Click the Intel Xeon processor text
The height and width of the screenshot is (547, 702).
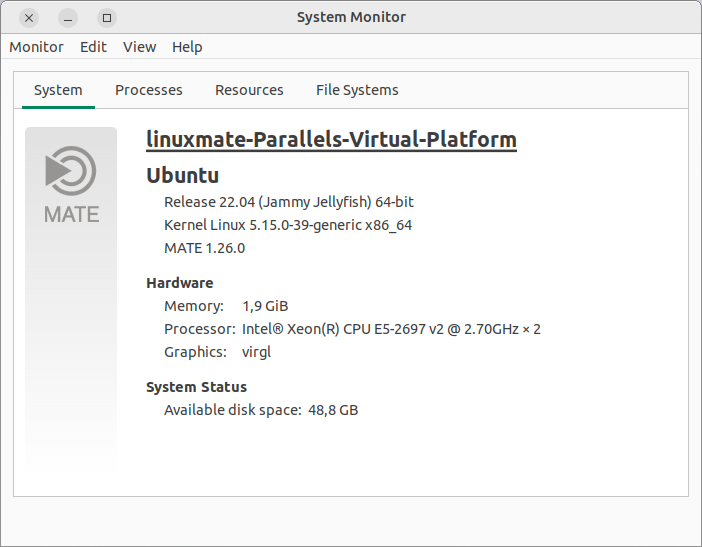(391, 329)
